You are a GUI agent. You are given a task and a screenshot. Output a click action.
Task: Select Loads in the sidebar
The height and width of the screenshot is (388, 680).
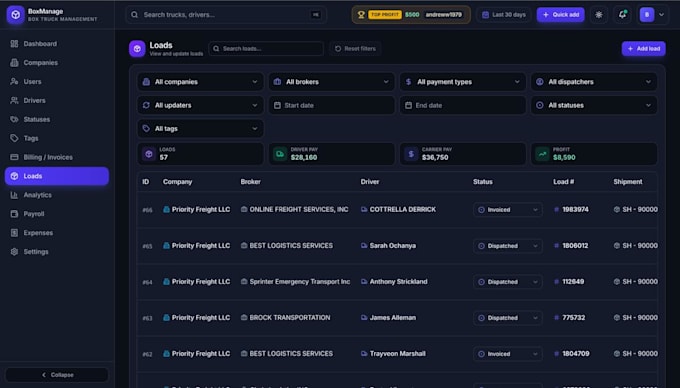(57, 176)
